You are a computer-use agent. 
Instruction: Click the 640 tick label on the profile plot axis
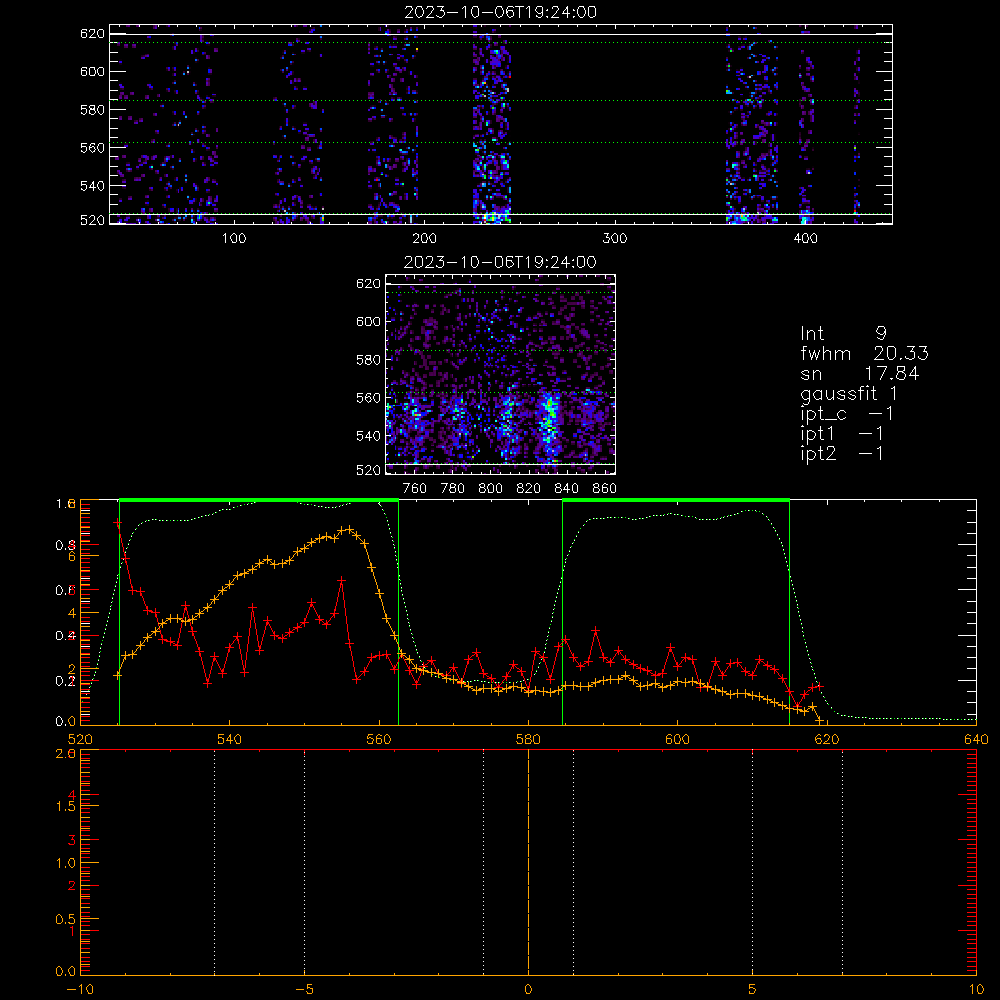pos(976,740)
